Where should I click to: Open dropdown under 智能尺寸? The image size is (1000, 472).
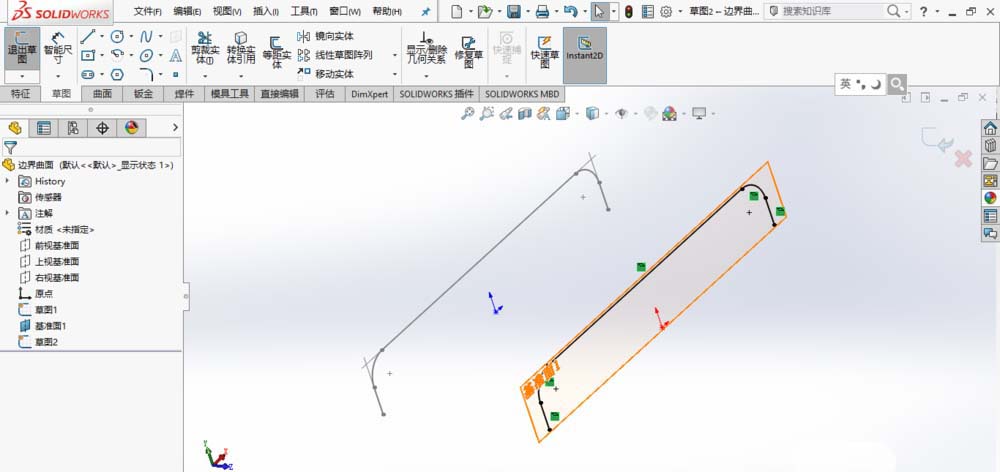[x=58, y=77]
